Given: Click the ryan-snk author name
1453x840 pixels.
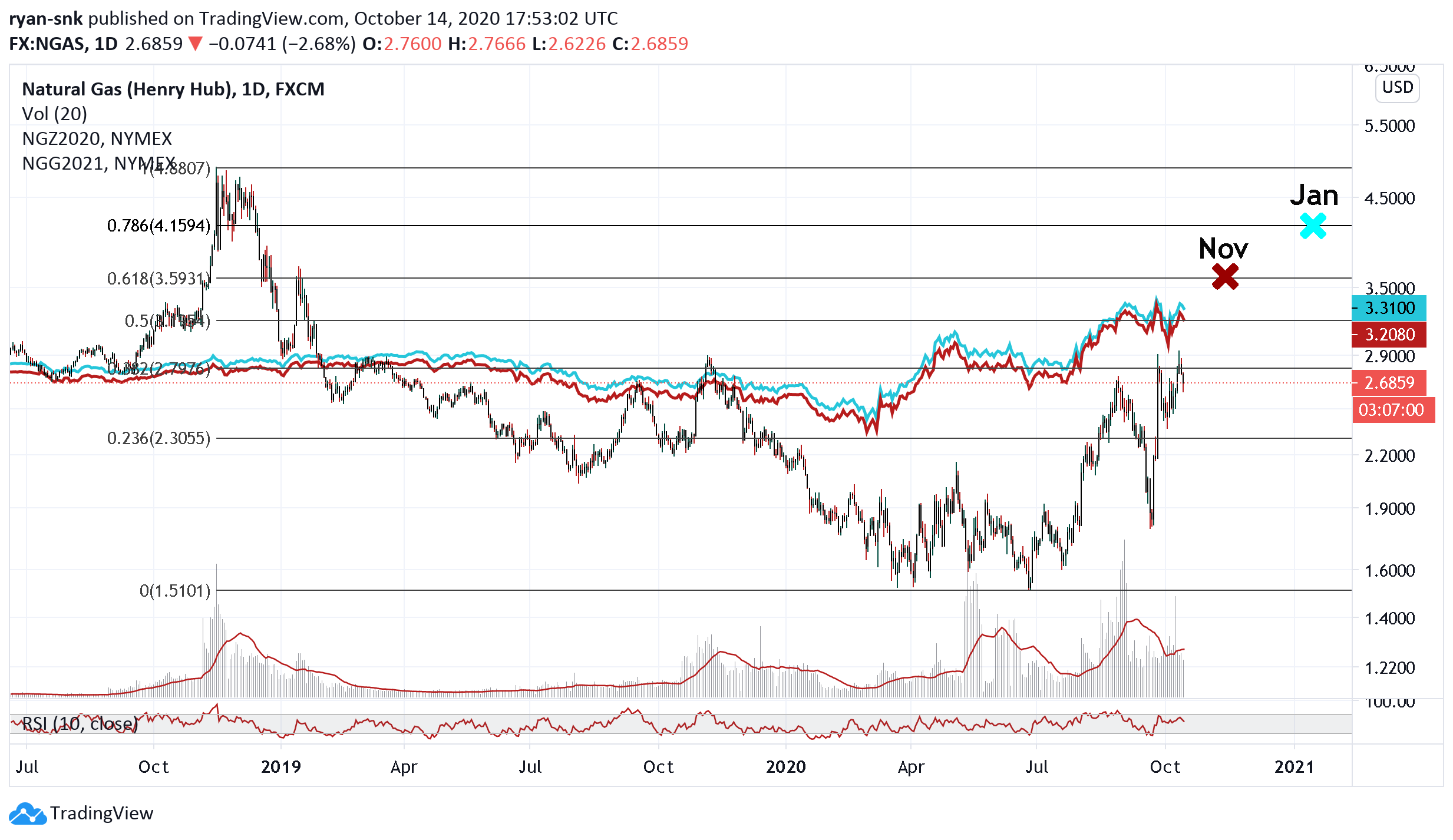Looking at the screenshot, I should pyautogui.click(x=46, y=19).
